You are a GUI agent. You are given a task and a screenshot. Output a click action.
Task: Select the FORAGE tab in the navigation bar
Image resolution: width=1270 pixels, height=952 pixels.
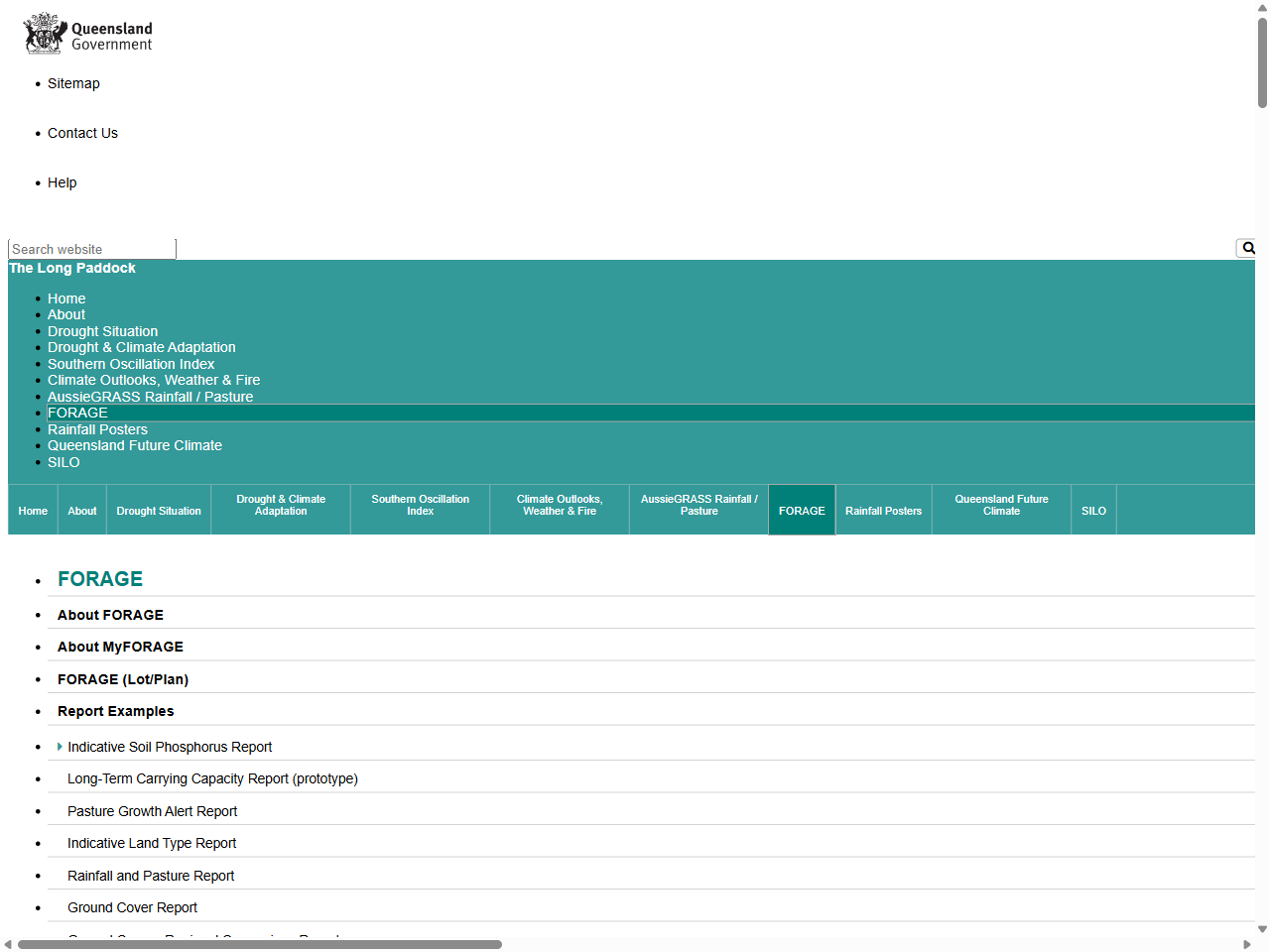(x=801, y=510)
